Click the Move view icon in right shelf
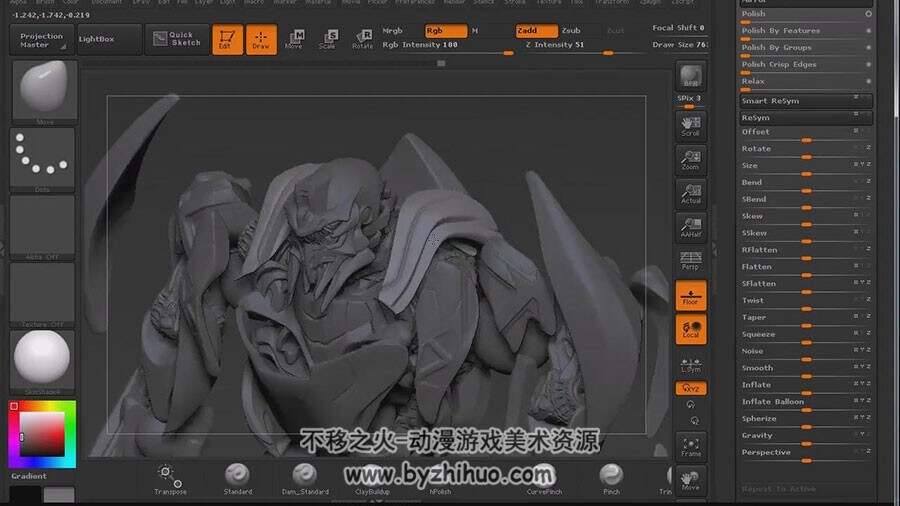900x506 pixels. click(x=690, y=481)
